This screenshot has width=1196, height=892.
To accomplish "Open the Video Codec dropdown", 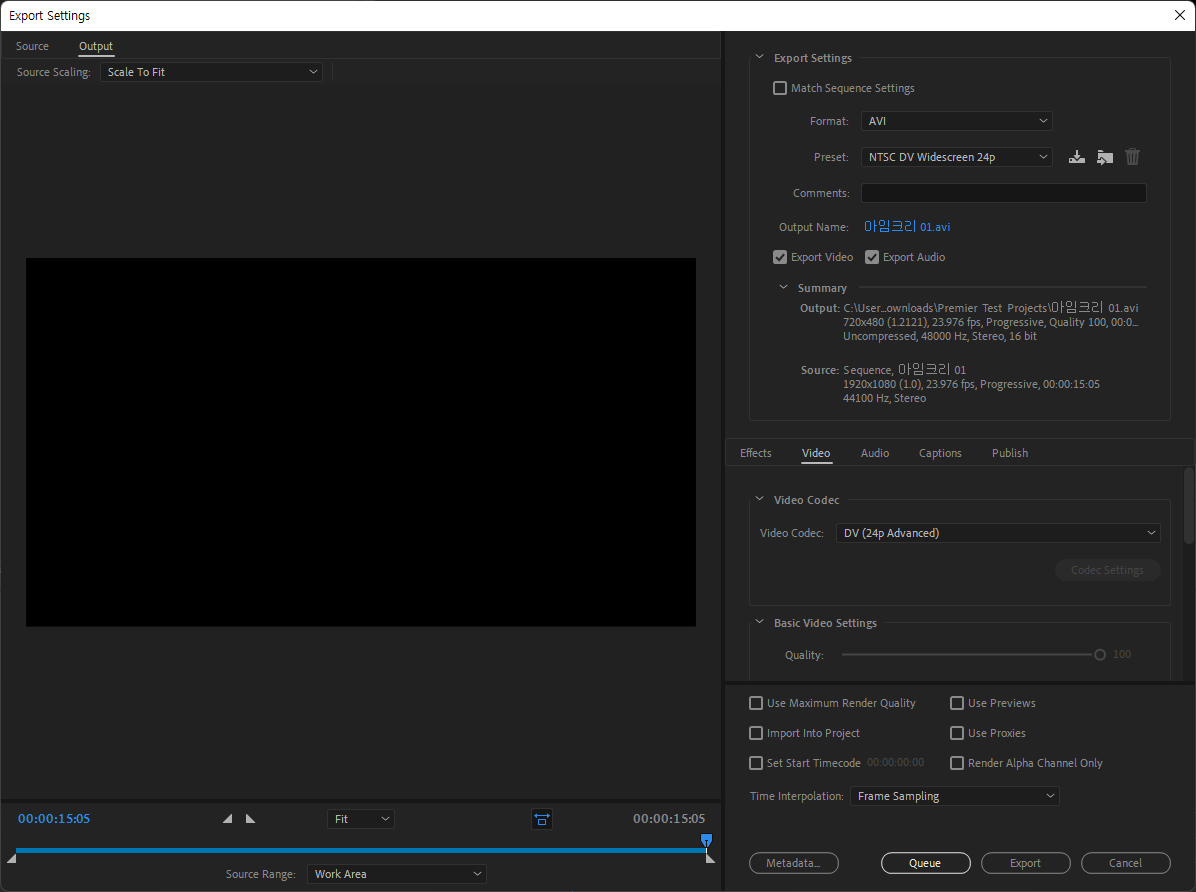I will click(x=998, y=533).
